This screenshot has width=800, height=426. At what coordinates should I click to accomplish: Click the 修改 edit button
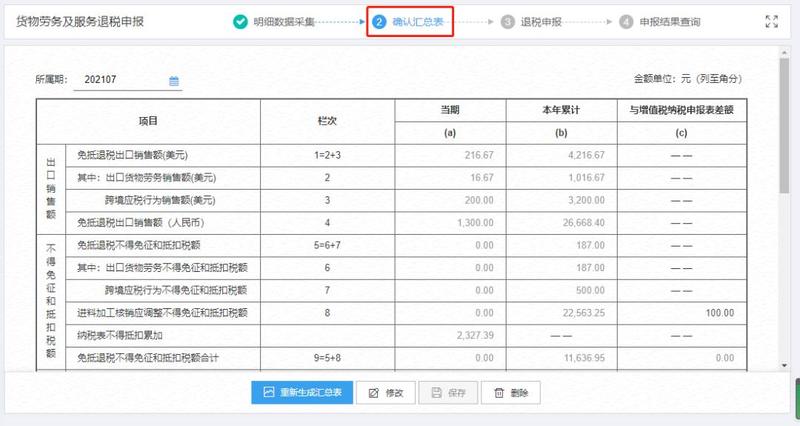[387, 393]
